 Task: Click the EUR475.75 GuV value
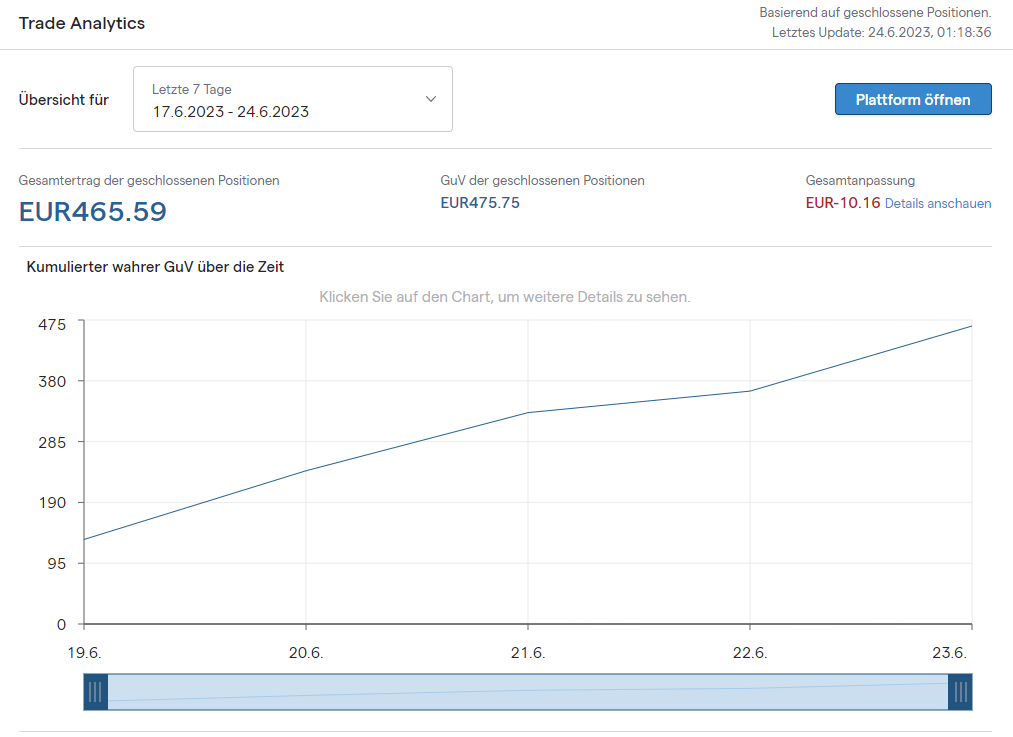click(480, 203)
